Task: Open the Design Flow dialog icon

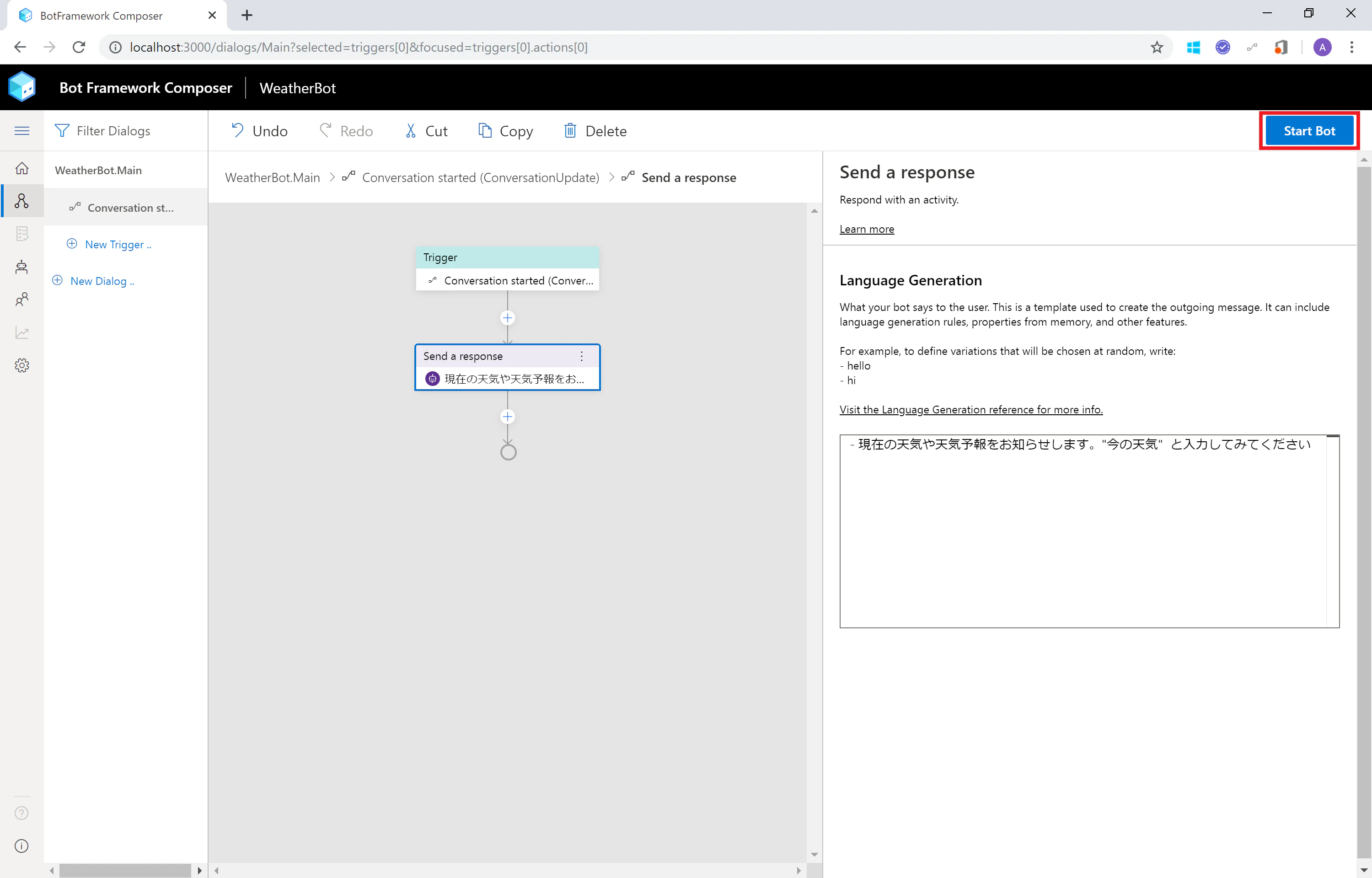Action: (21, 201)
